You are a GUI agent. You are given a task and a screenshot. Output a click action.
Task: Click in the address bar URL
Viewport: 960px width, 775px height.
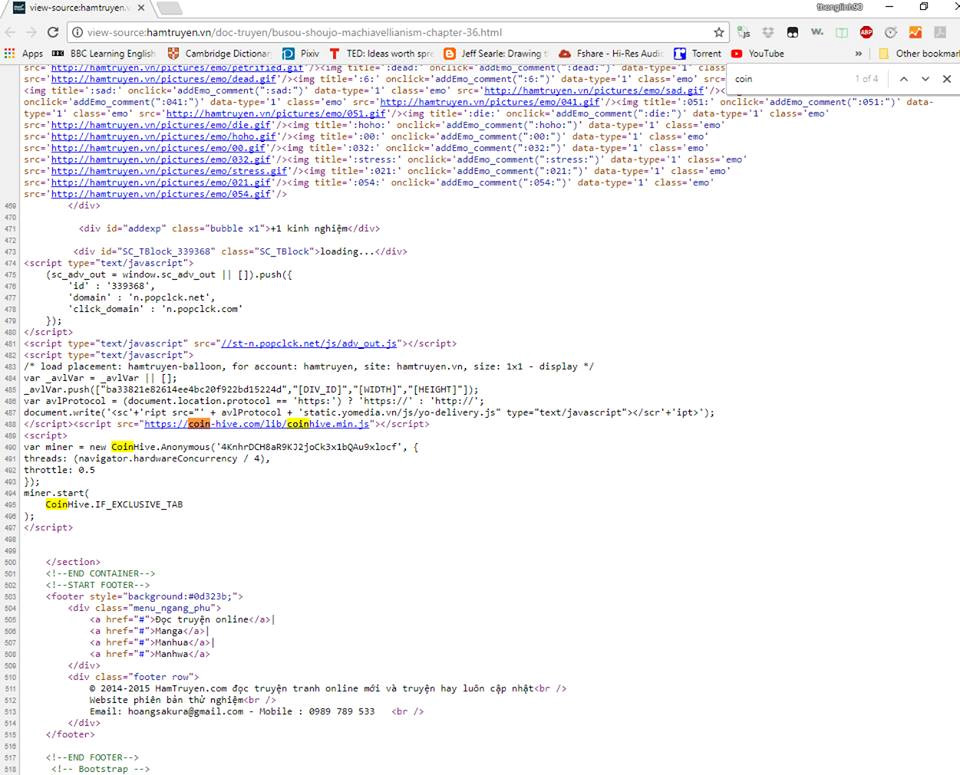(x=300, y=32)
